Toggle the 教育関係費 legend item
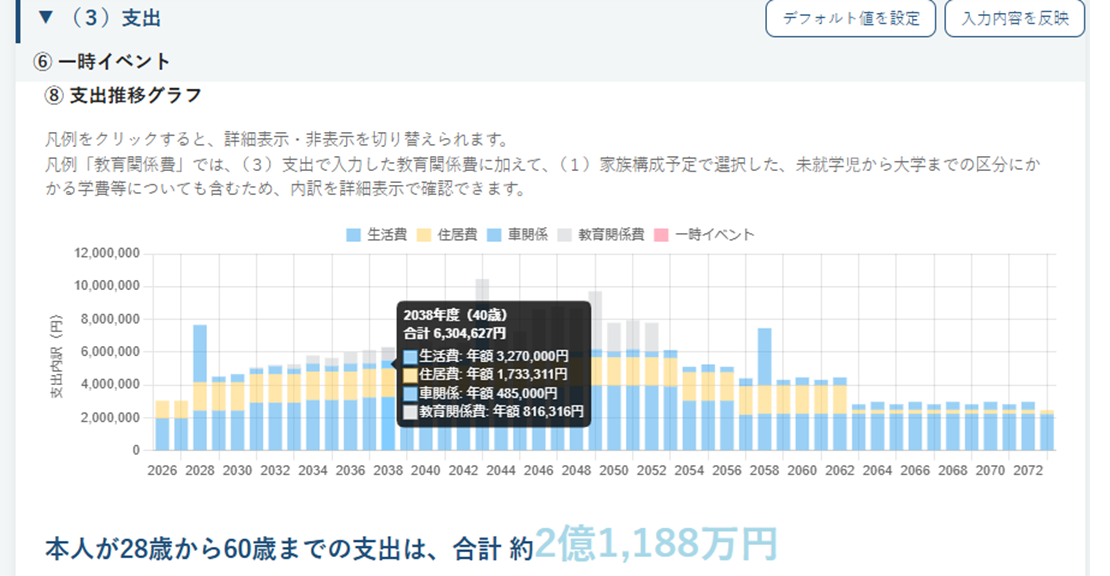This screenshot has height=576, width=1110. [x=601, y=235]
